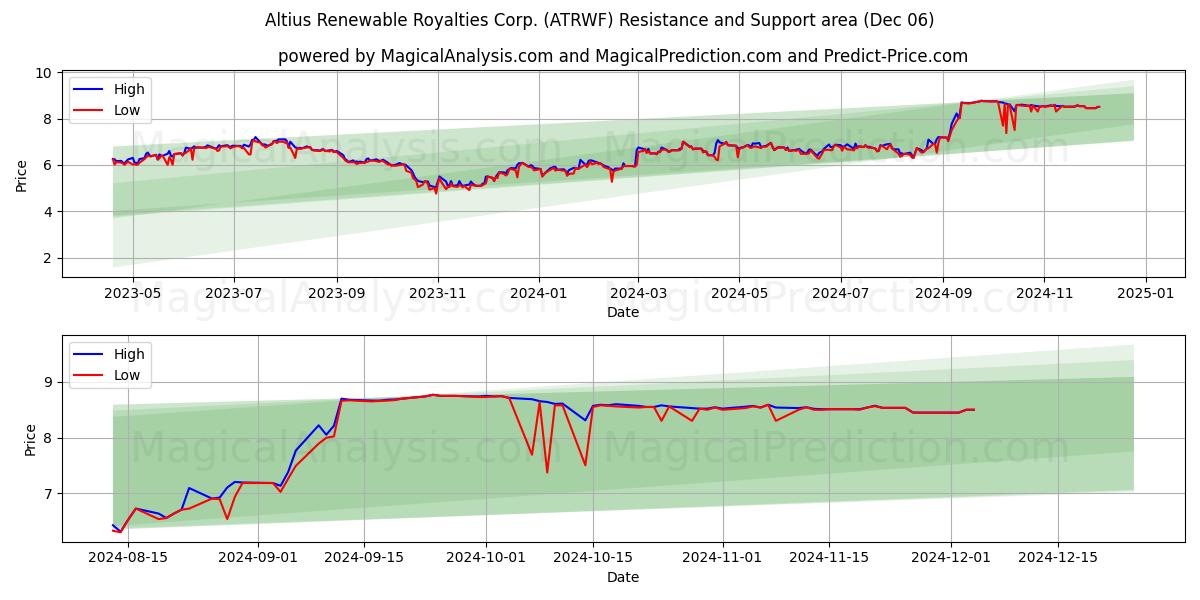Click the '2023-11' tick label
Viewport: 1200px width, 600px height.
point(438,294)
